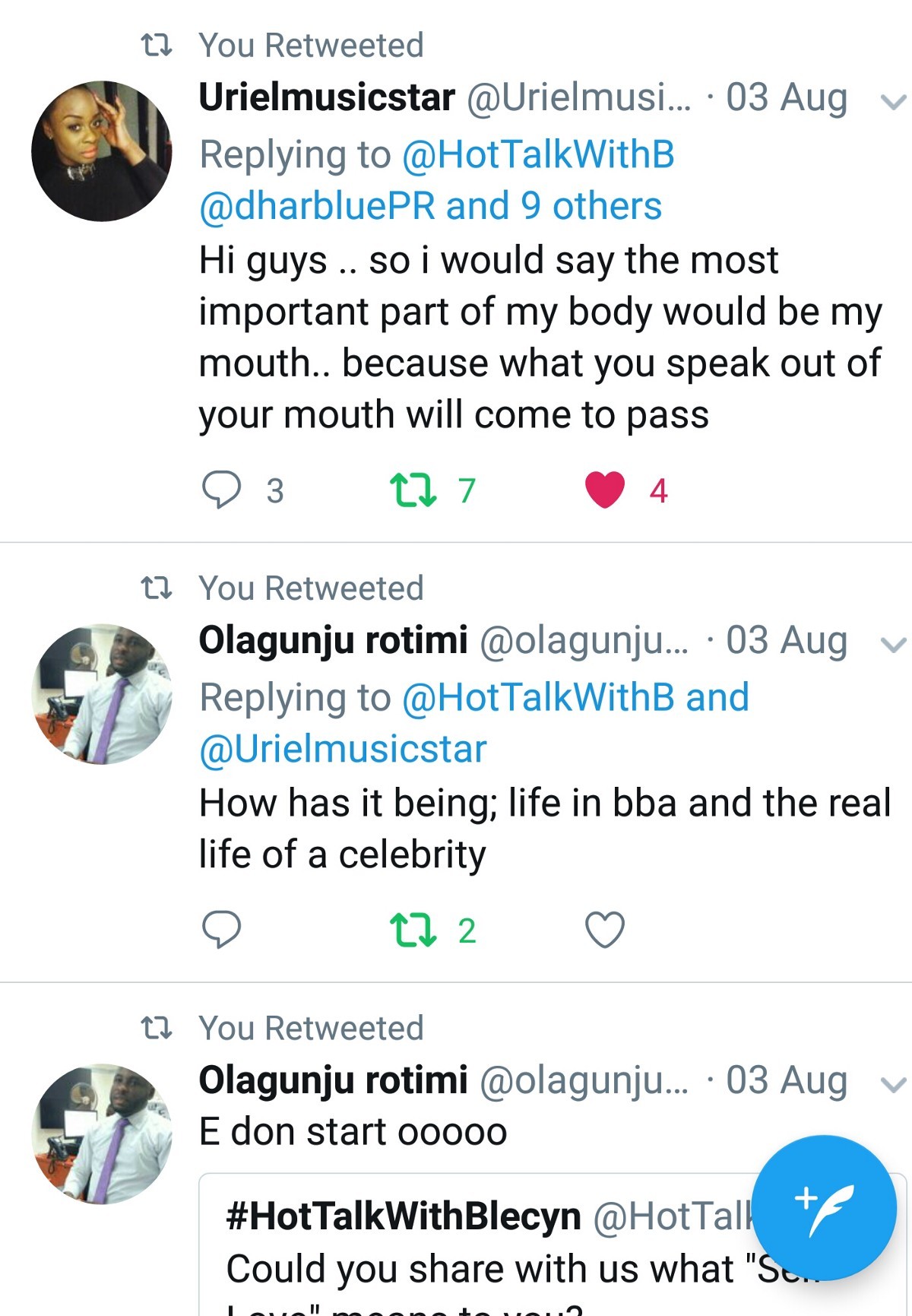Open Olagunju rotimi's avatar on 'E don start' tweet

102,1134
